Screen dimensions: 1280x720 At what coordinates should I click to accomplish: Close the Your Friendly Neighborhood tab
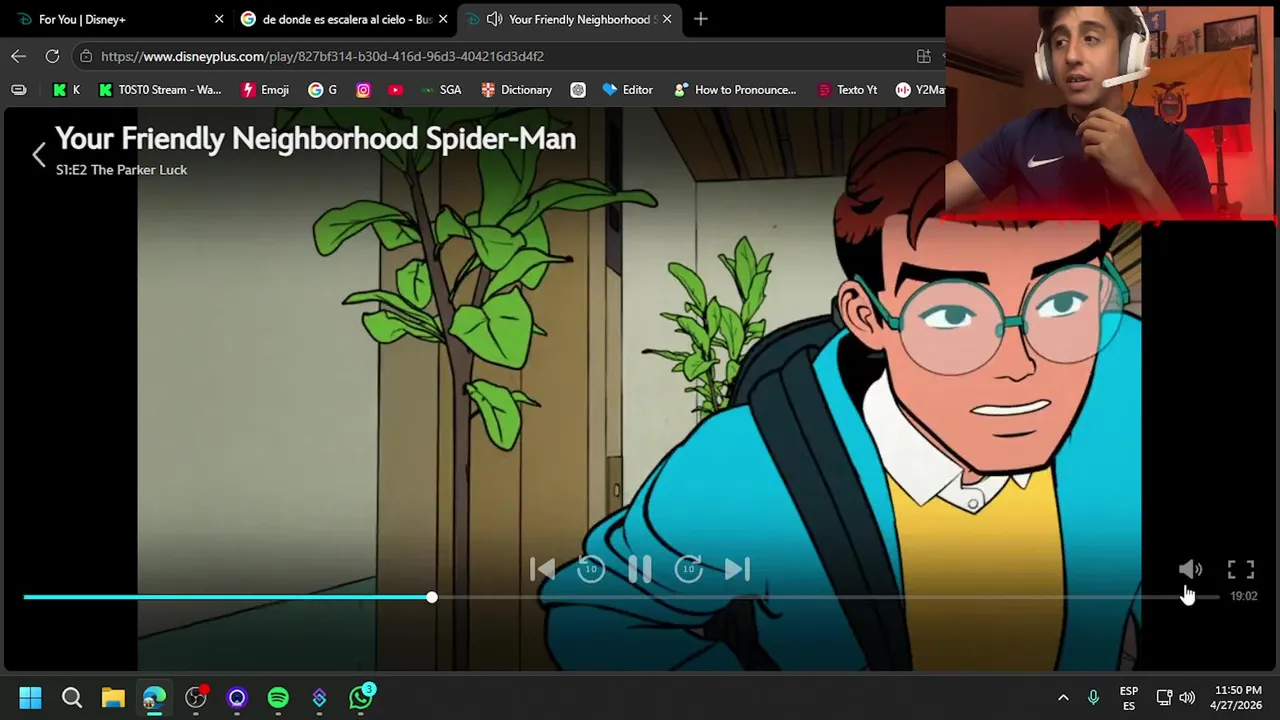click(x=667, y=19)
